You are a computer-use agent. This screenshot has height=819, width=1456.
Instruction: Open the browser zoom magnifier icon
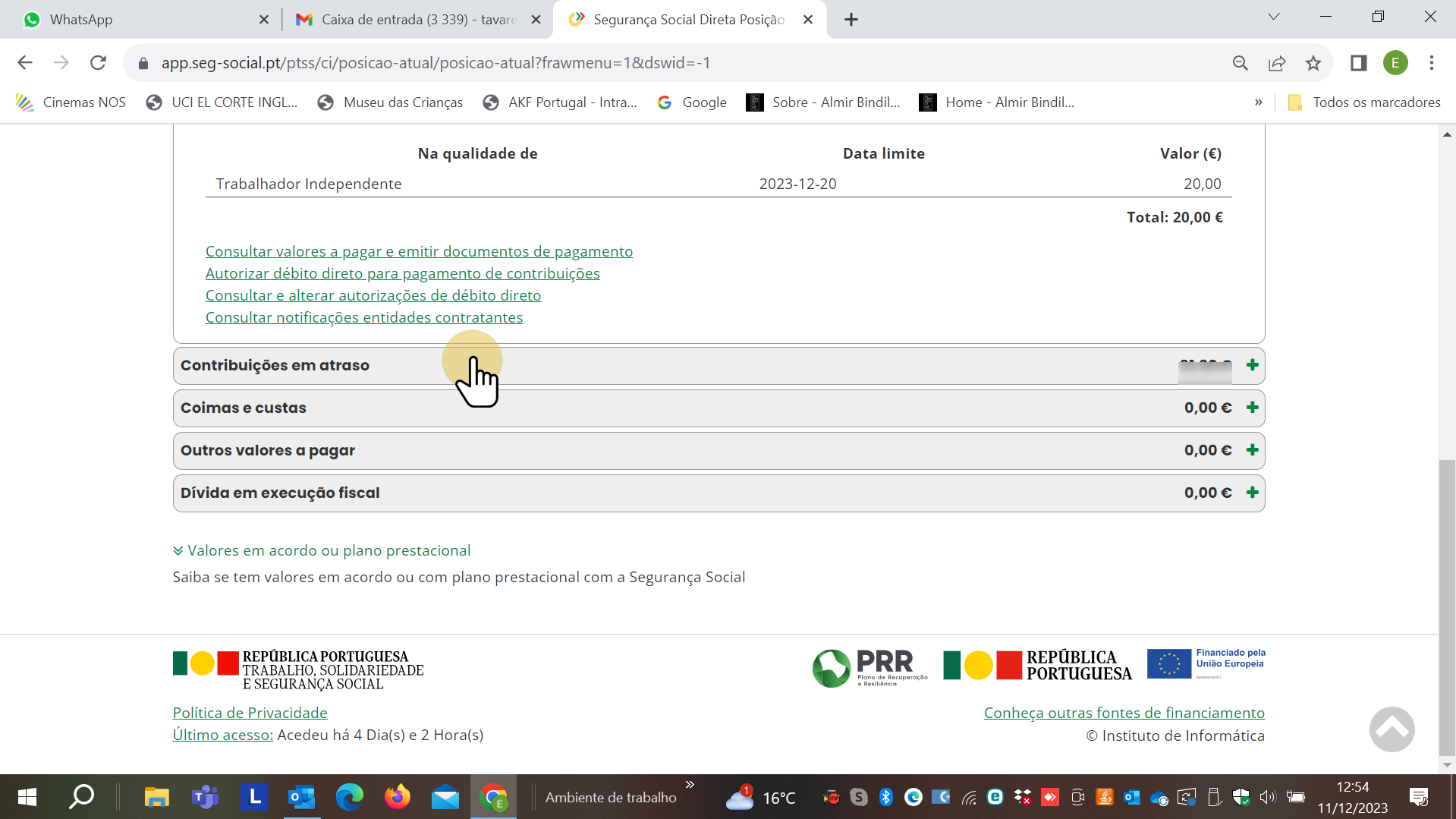pyautogui.click(x=1240, y=63)
